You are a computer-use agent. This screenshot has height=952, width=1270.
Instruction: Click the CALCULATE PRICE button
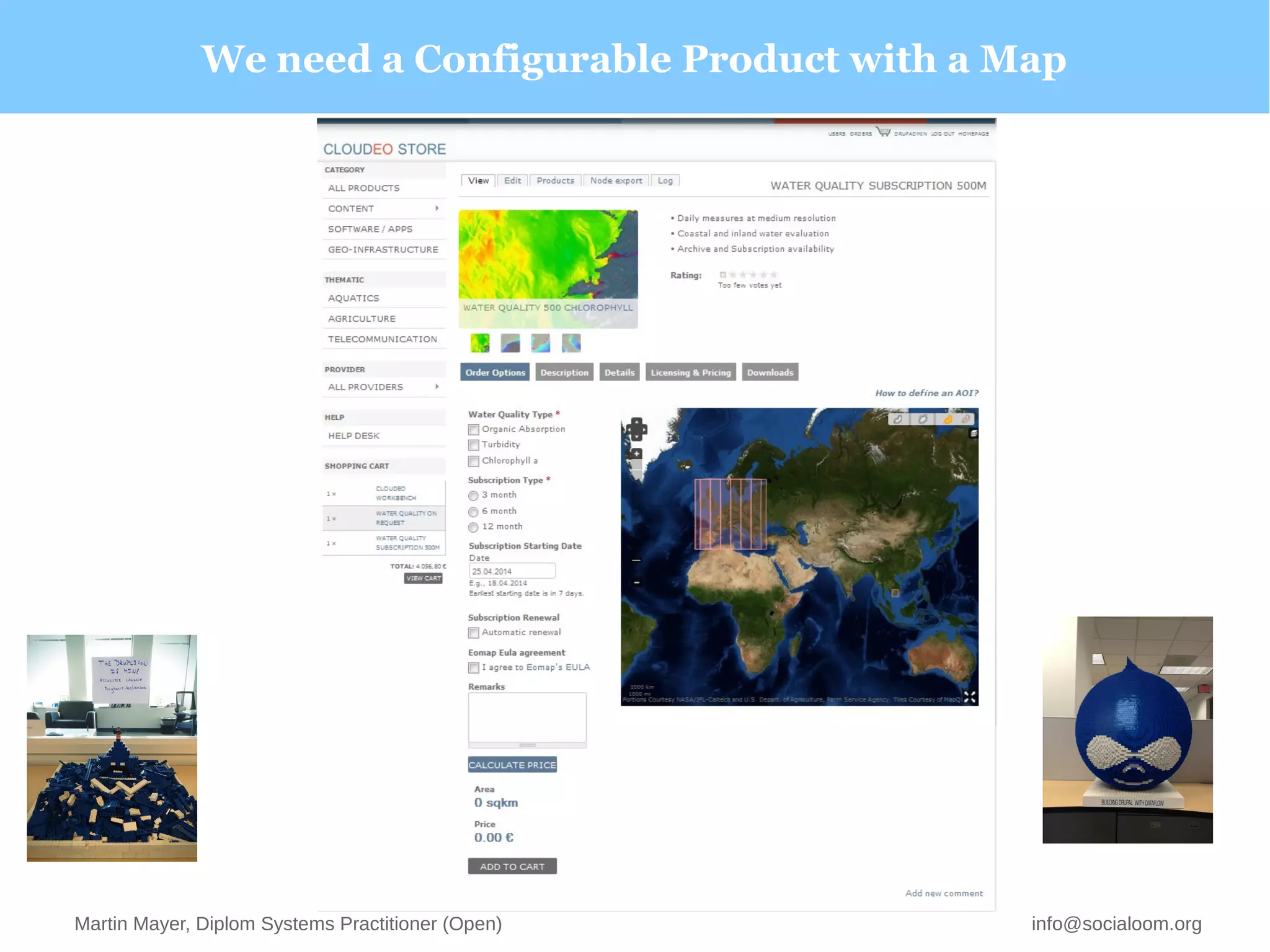click(512, 765)
